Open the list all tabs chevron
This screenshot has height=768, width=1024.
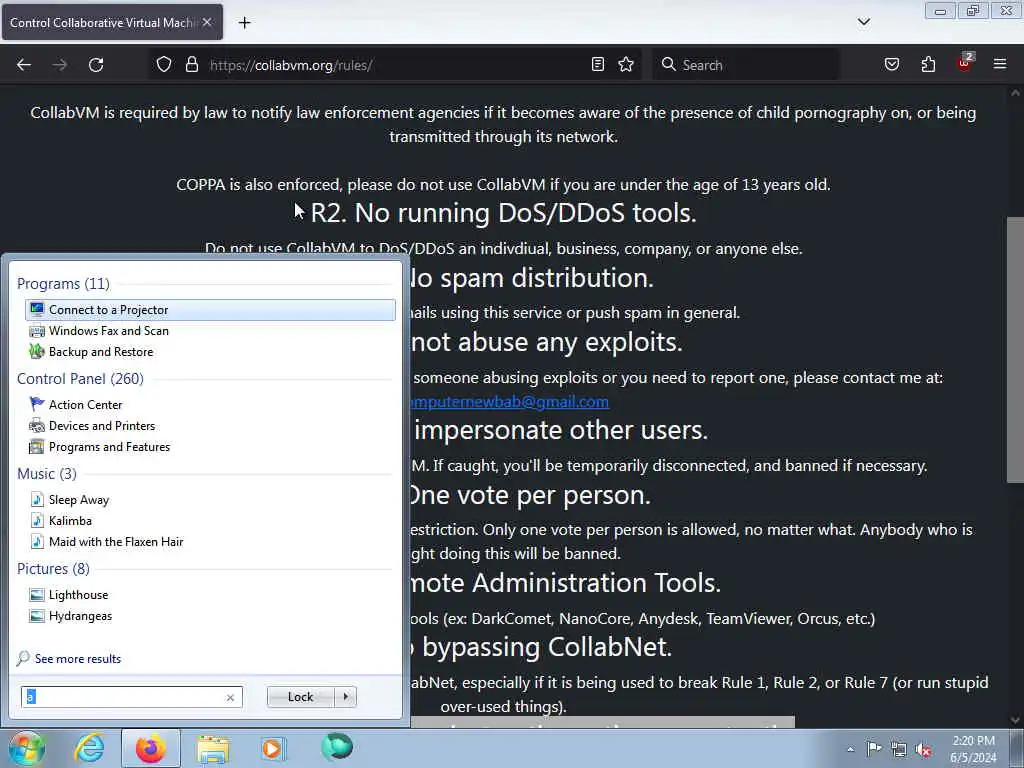[863, 22]
